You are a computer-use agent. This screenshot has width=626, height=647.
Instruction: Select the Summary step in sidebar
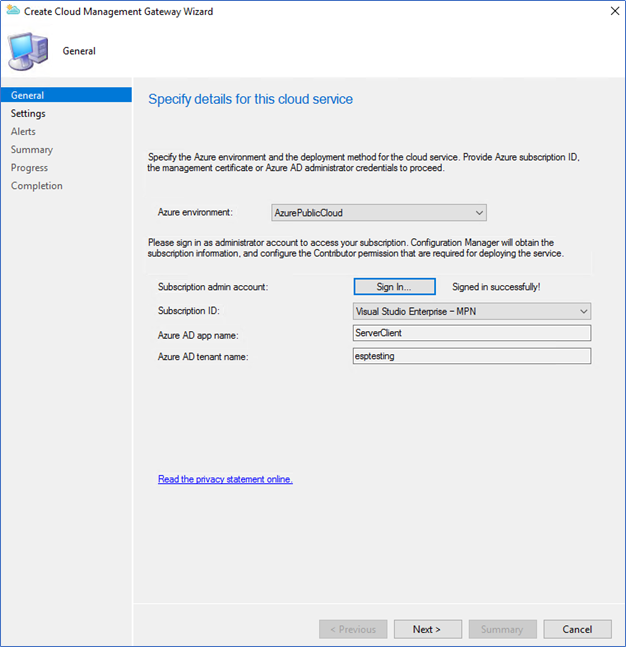[32, 149]
